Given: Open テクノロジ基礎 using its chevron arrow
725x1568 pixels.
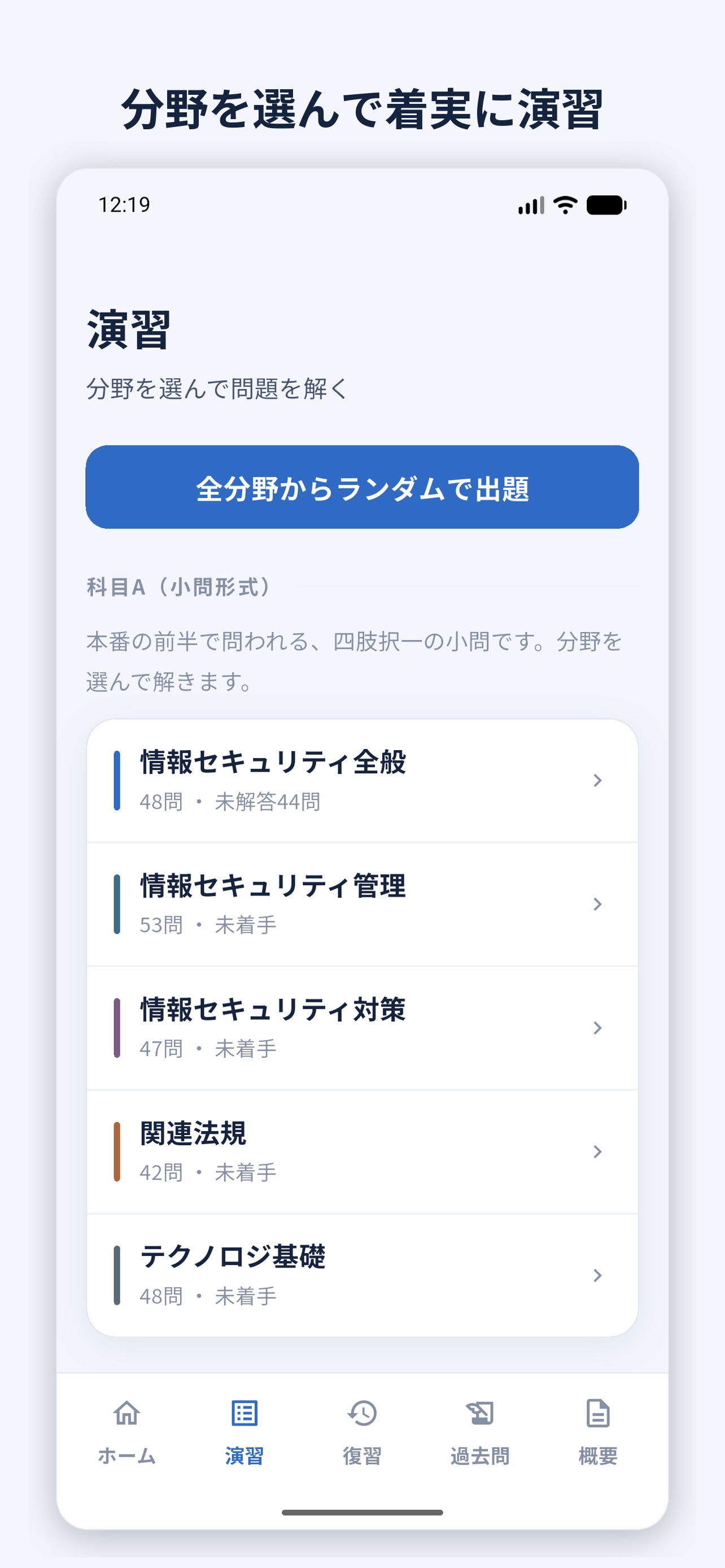Looking at the screenshot, I should pos(598,1274).
